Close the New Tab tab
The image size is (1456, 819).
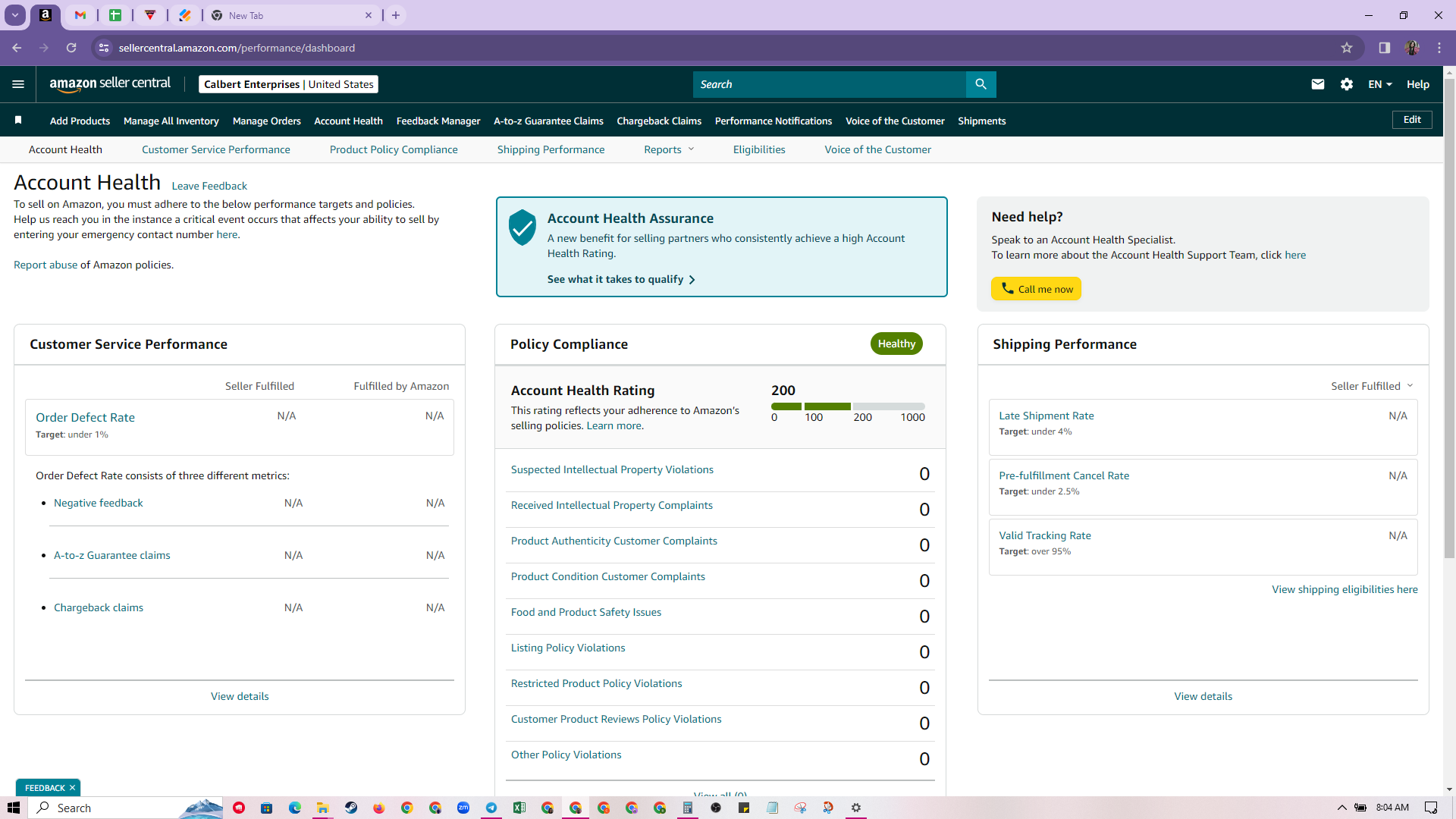(369, 15)
